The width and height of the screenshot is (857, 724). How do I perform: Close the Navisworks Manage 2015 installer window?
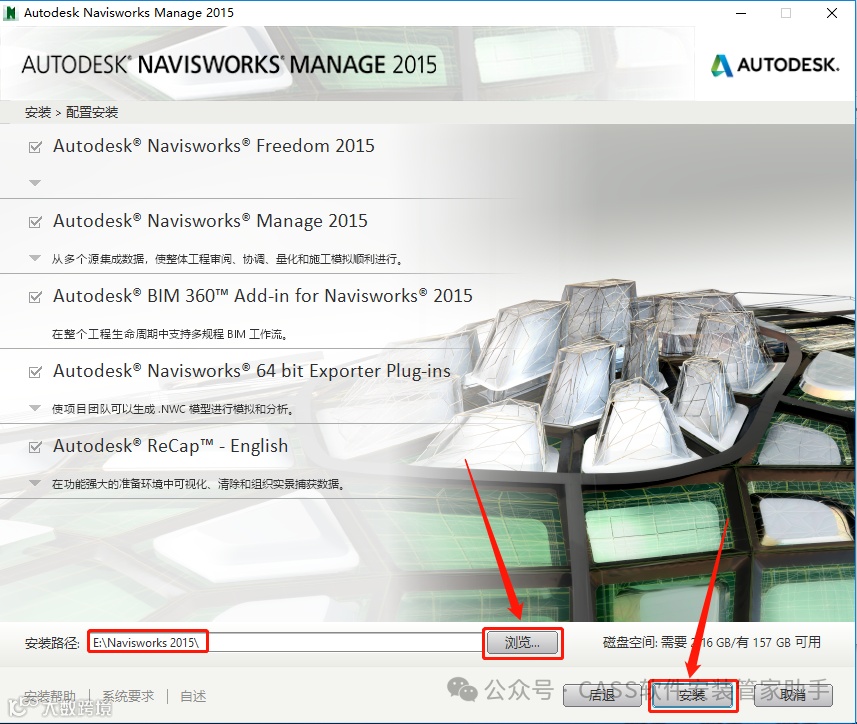click(x=832, y=13)
